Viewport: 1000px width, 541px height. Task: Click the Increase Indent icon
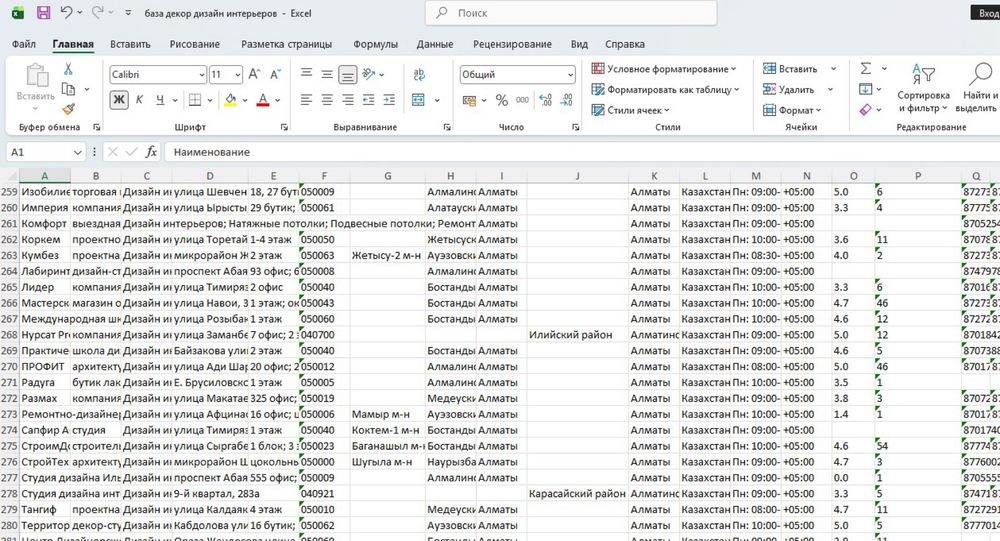pos(389,100)
